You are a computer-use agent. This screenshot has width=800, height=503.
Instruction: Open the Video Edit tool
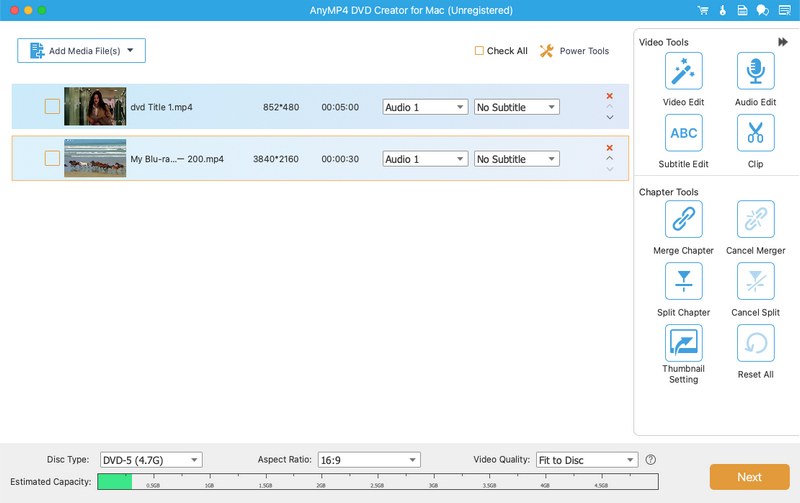(683, 71)
